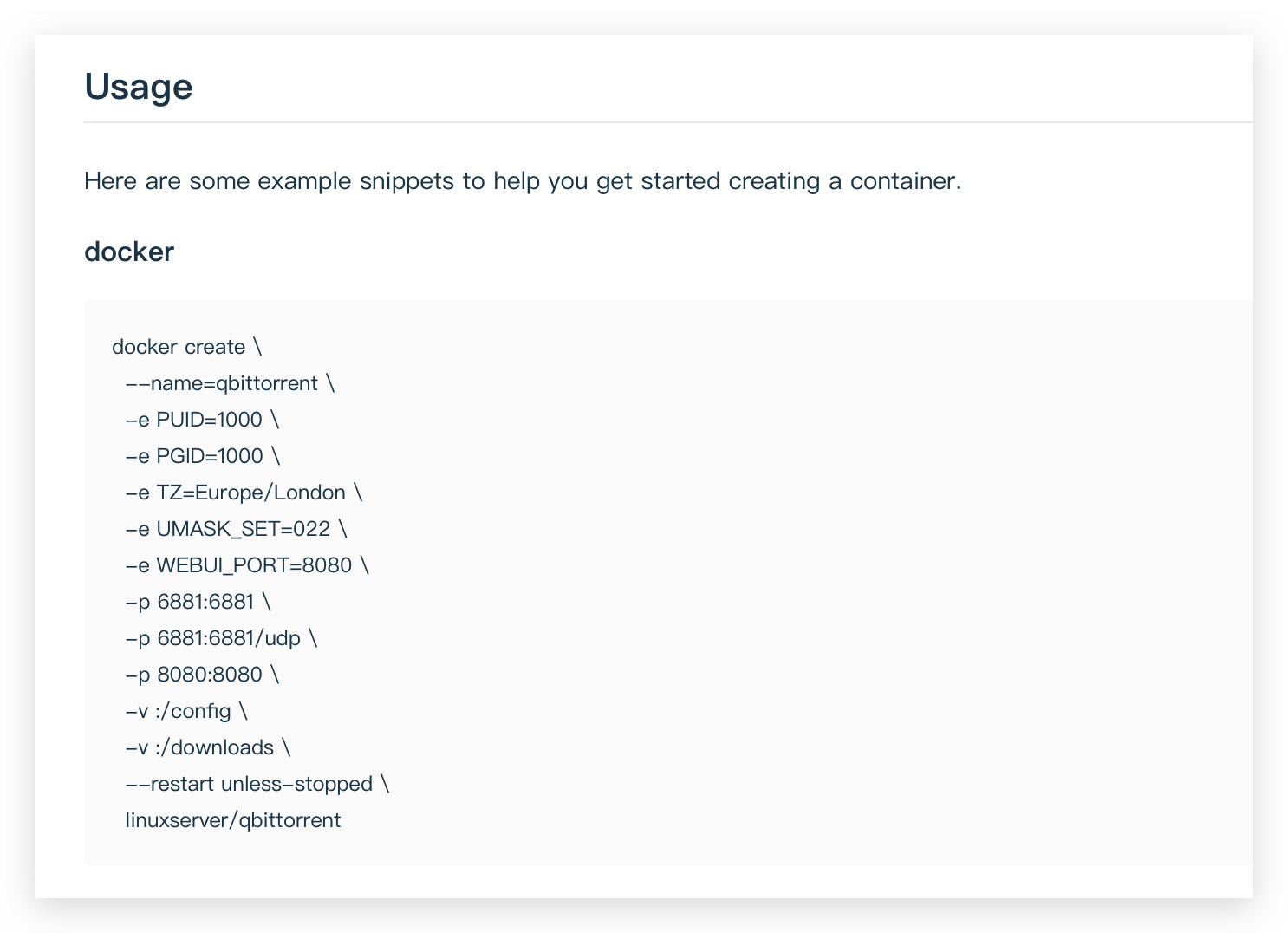Click the UMASK_SET=022 line

[x=236, y=529]
